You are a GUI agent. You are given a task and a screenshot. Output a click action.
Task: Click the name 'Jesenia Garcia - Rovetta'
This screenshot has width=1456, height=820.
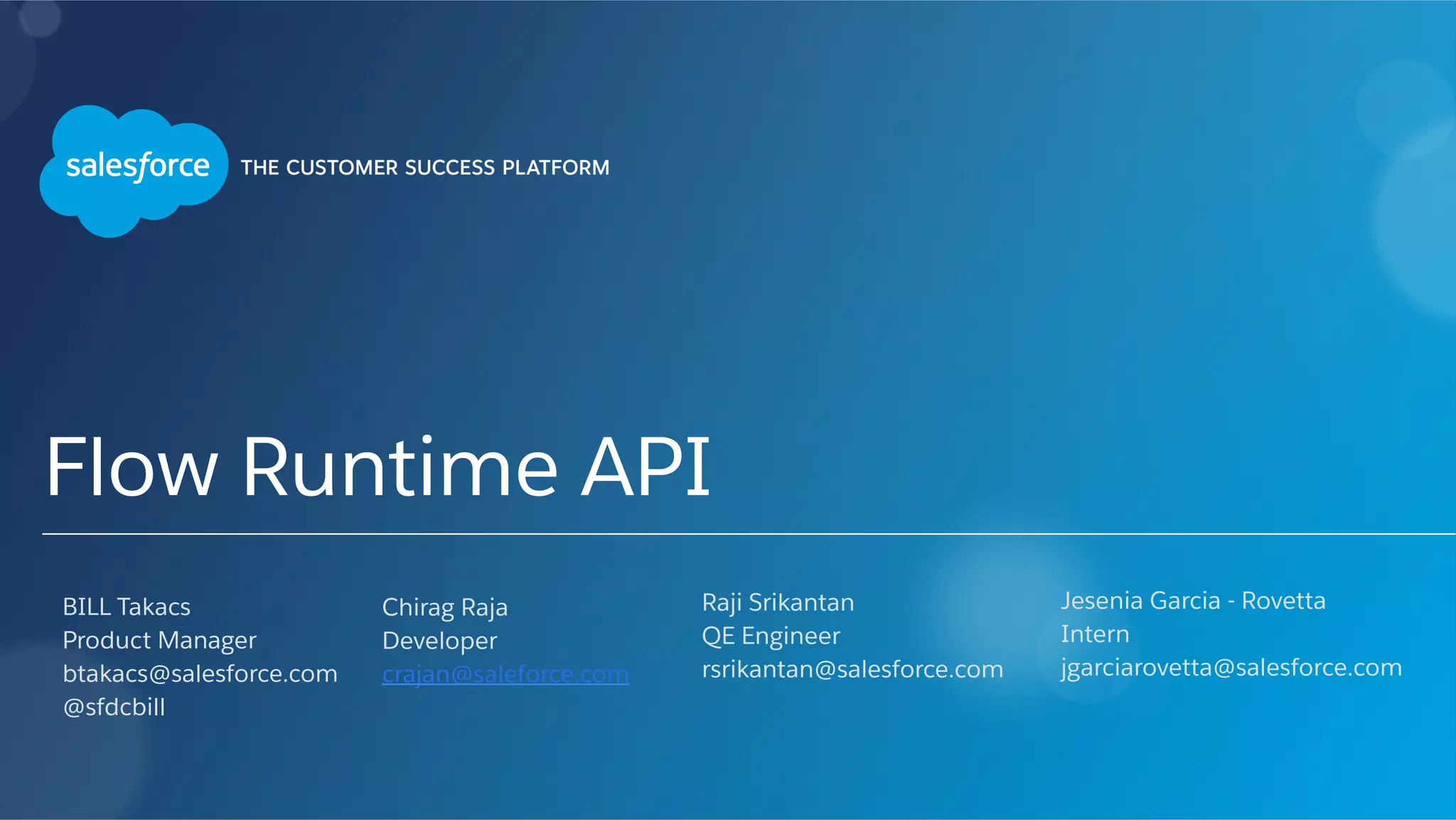pos(1193,600)
